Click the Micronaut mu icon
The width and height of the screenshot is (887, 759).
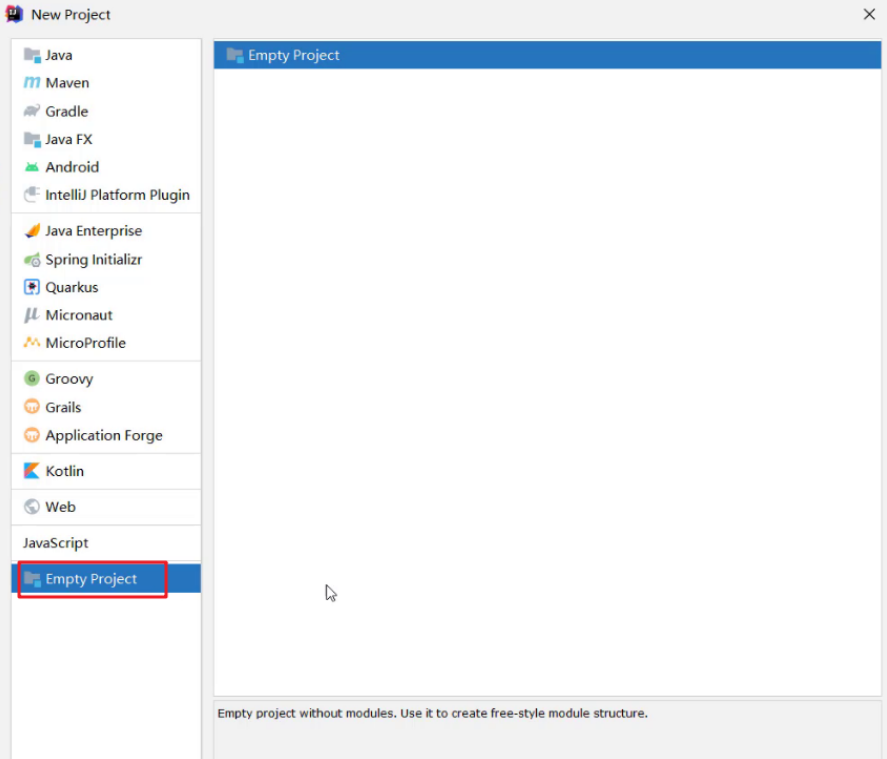pos(32,315)
